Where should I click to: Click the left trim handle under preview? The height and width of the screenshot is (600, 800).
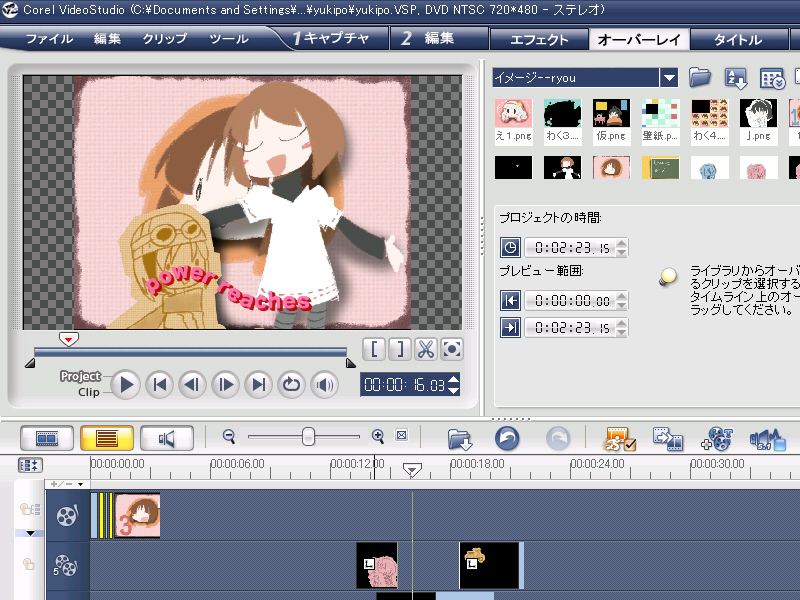(x=30, y=363)
